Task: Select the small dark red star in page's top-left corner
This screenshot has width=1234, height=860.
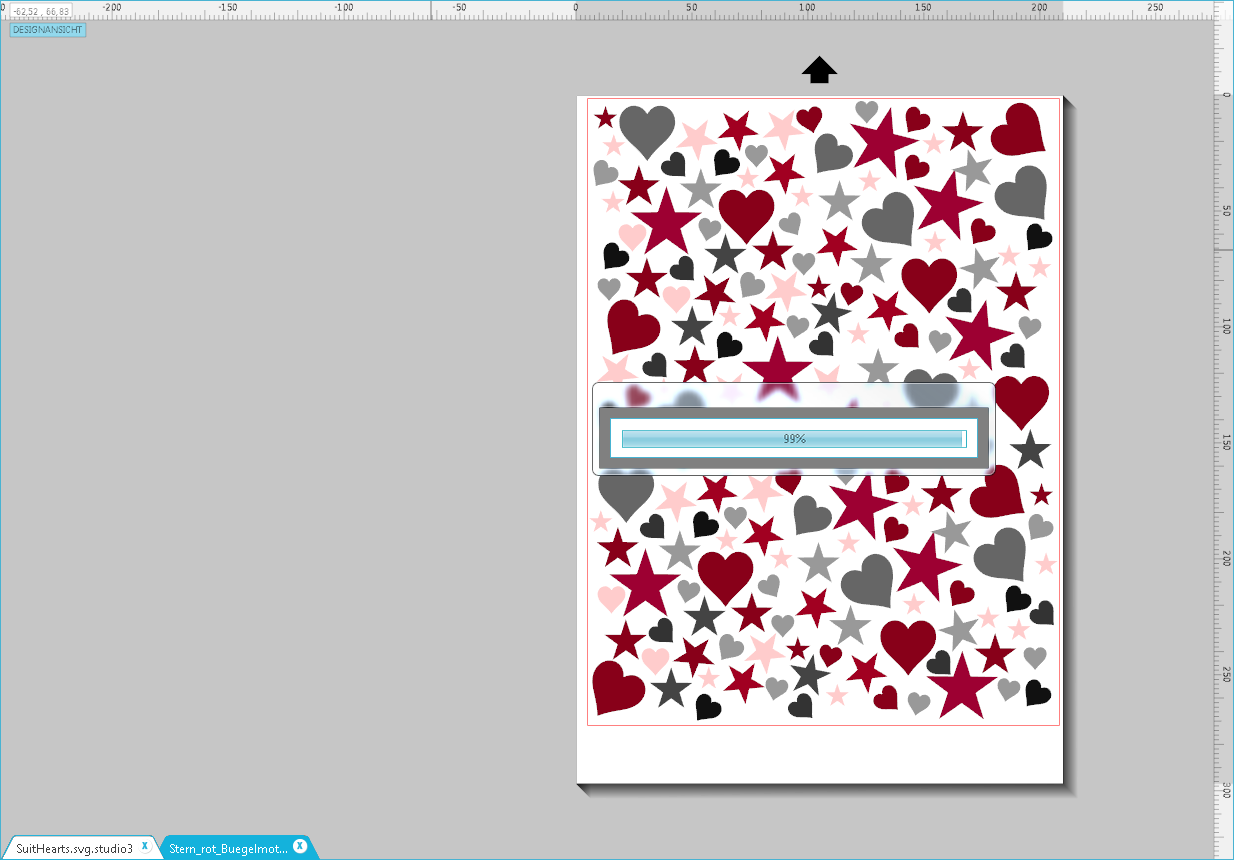Action: [605, 118]
